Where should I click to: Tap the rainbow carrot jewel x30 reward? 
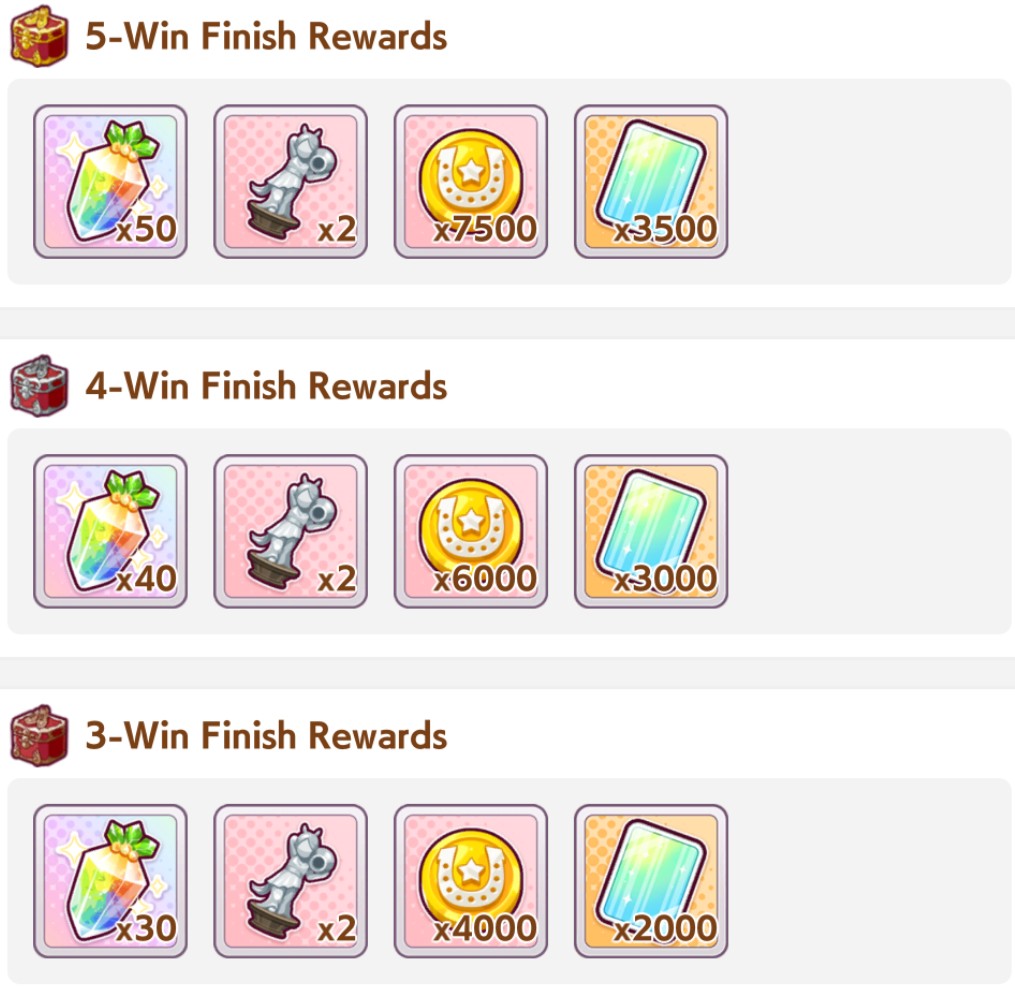[x=110, y=881]
